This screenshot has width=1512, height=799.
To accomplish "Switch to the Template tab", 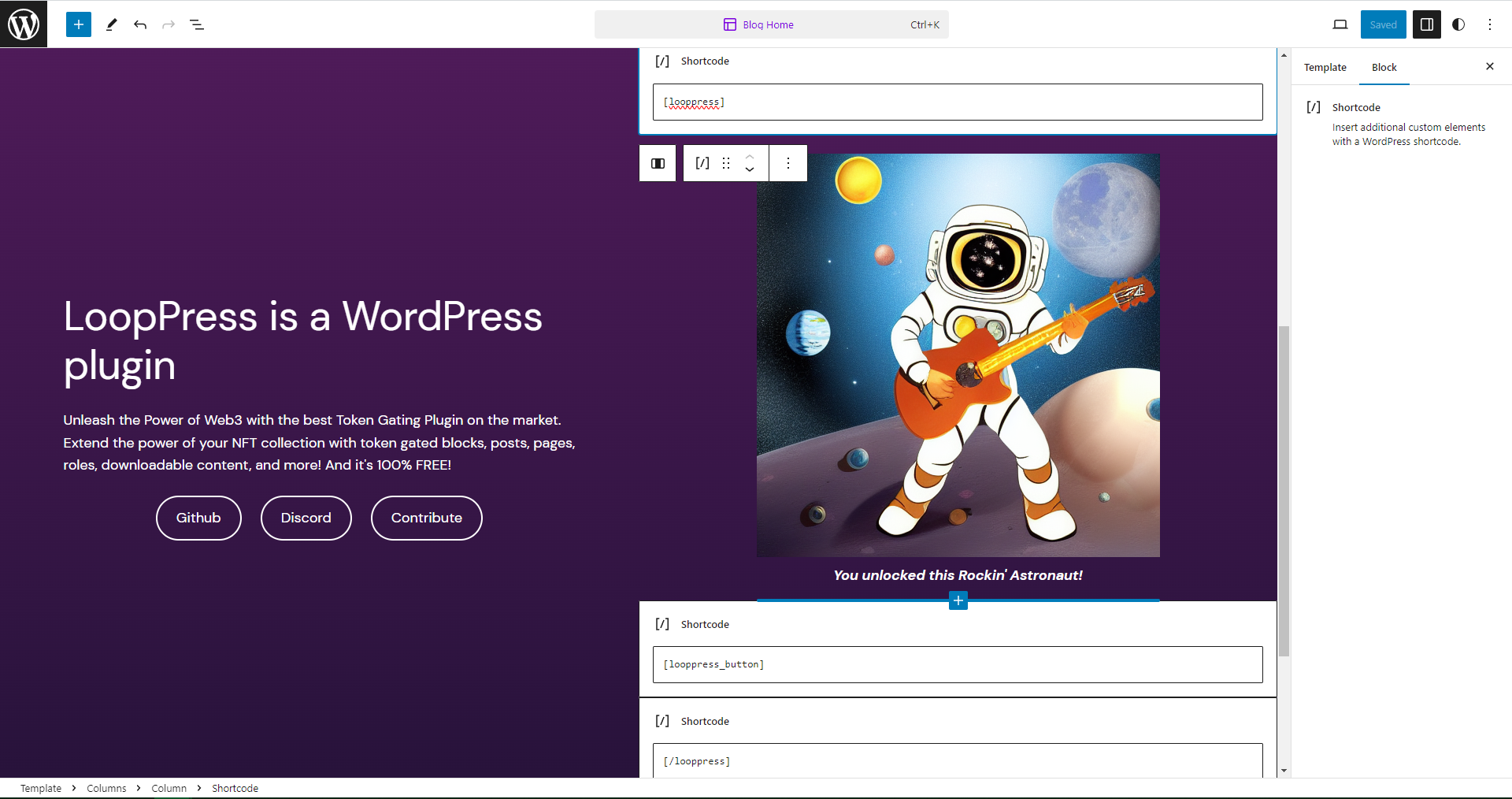I will click(x=1325, y=67).
